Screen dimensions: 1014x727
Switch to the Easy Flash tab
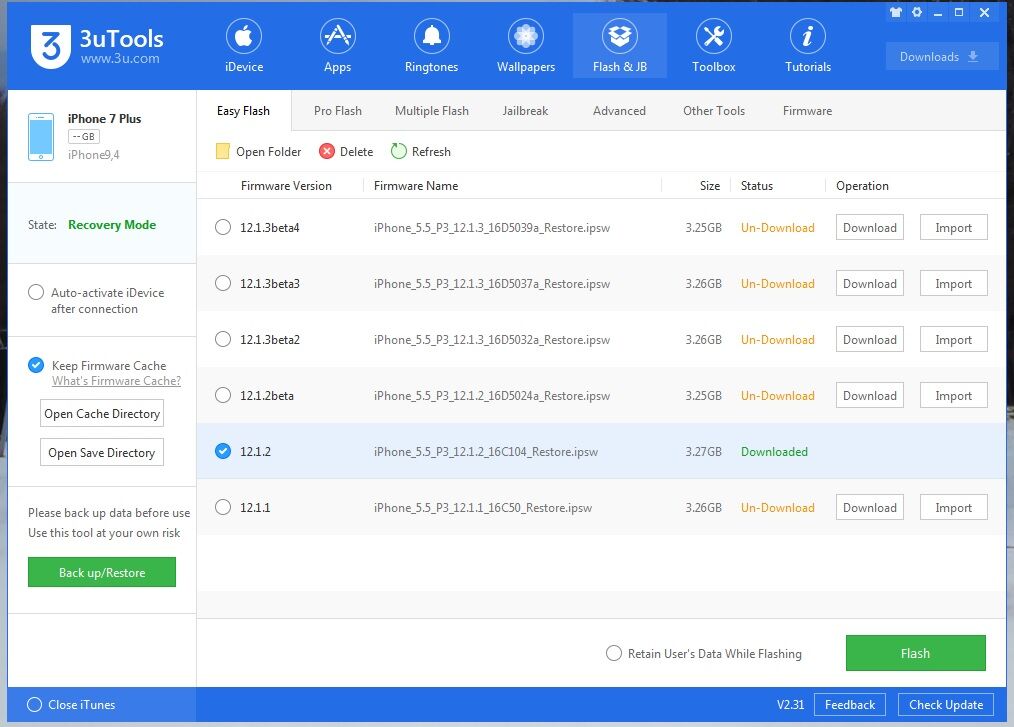pos(244,111)
